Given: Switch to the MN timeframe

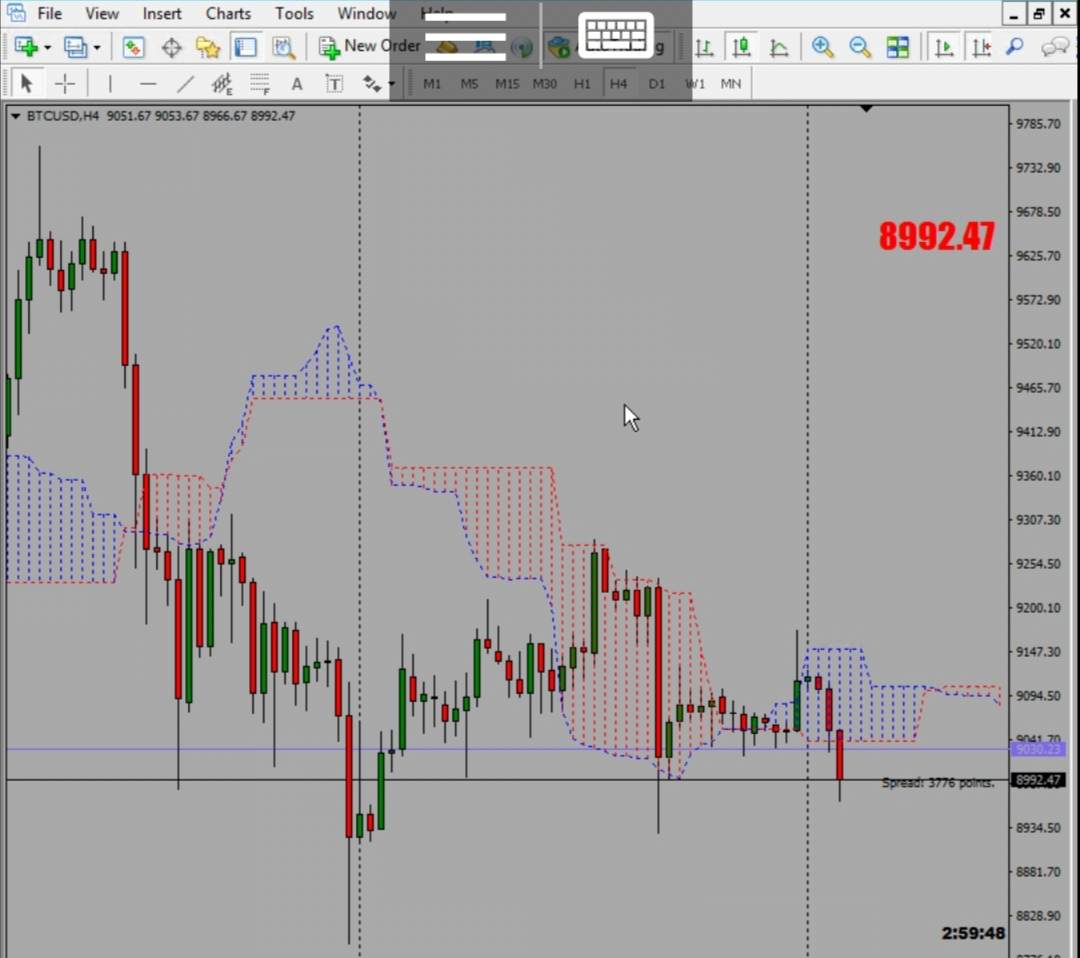Looking at the screenshot, I should coord(731,83).
